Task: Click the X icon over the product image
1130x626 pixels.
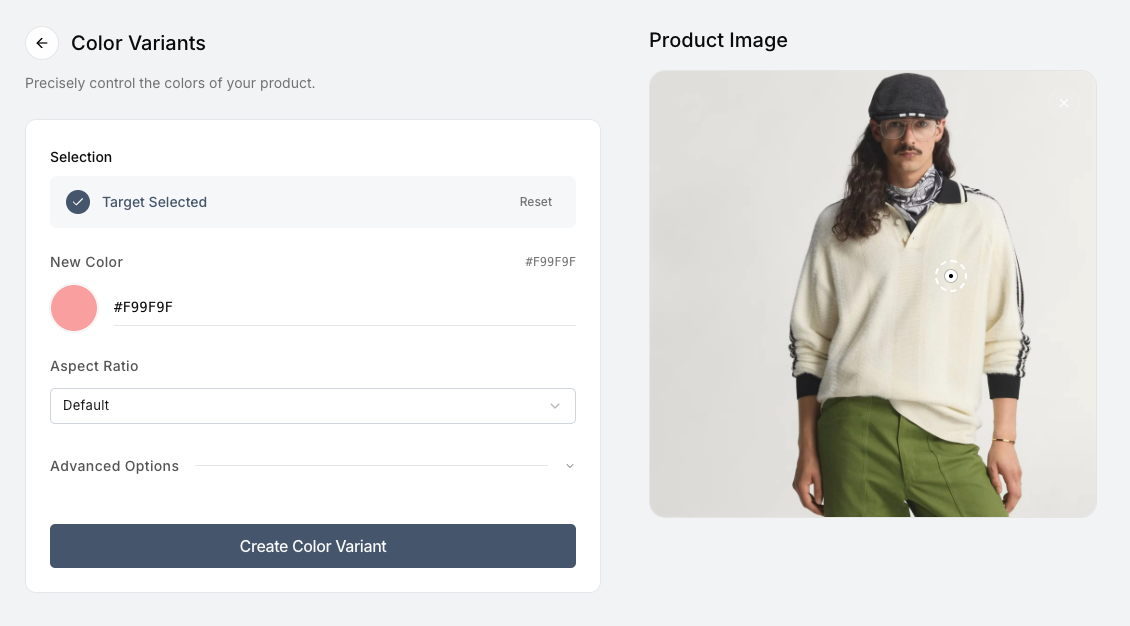Action: [x=1063, y=103]
